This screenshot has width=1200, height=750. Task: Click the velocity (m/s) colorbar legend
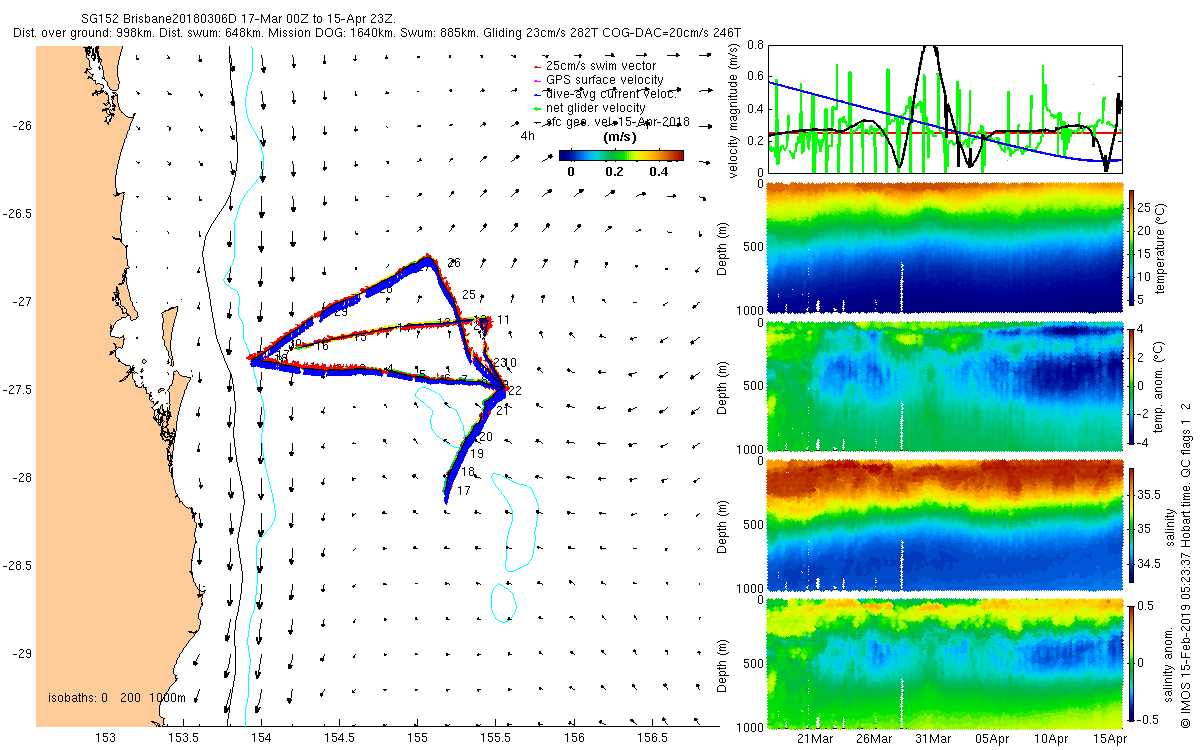click(x=621, y=155)
